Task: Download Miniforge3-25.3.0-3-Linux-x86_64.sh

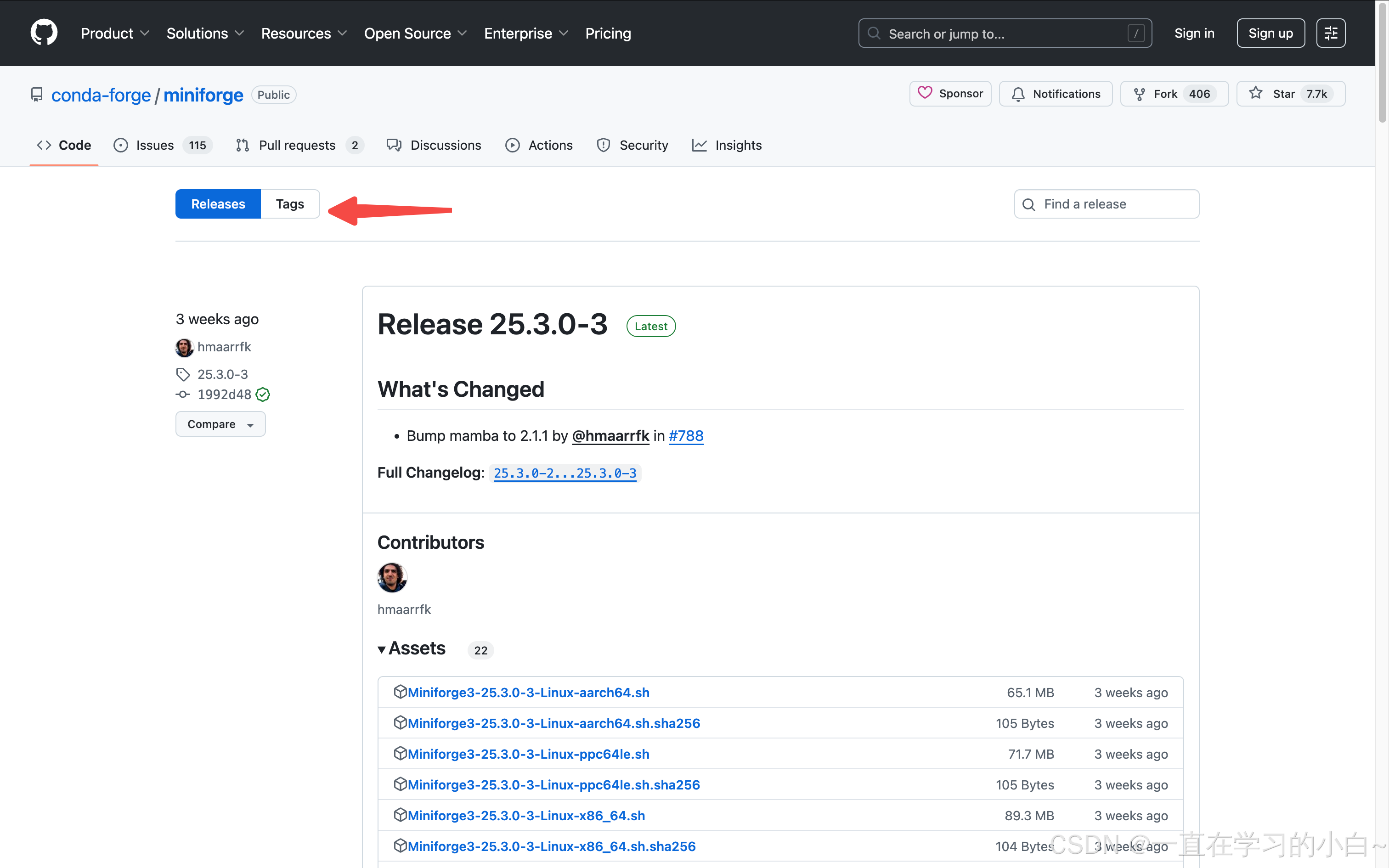Action: coord(526,815)
